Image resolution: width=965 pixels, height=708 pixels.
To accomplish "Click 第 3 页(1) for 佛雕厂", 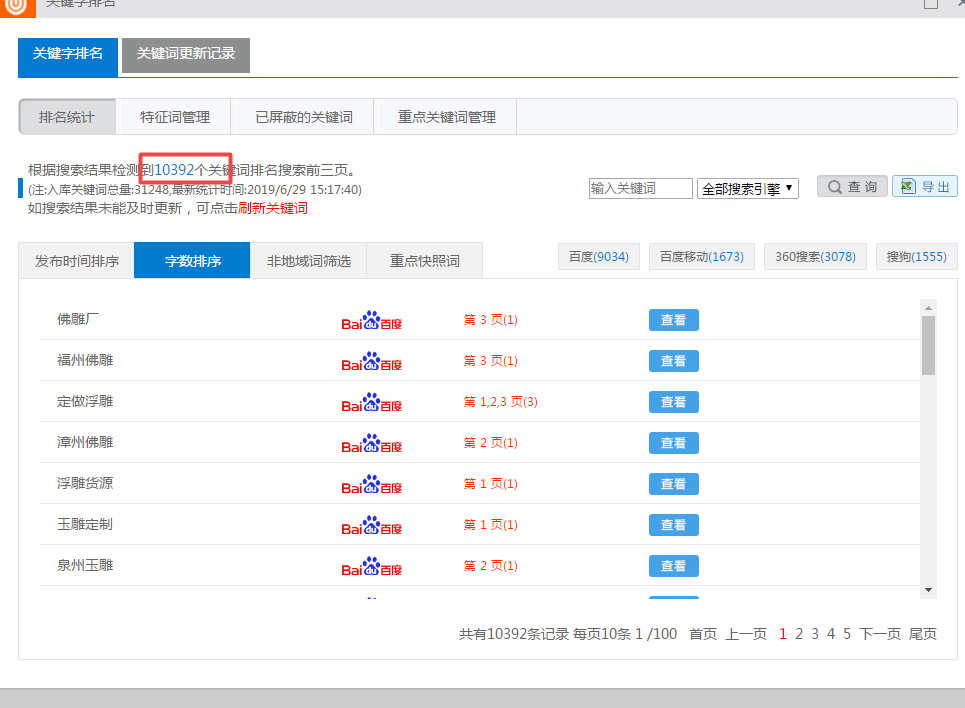I will (x=491, y=320).
